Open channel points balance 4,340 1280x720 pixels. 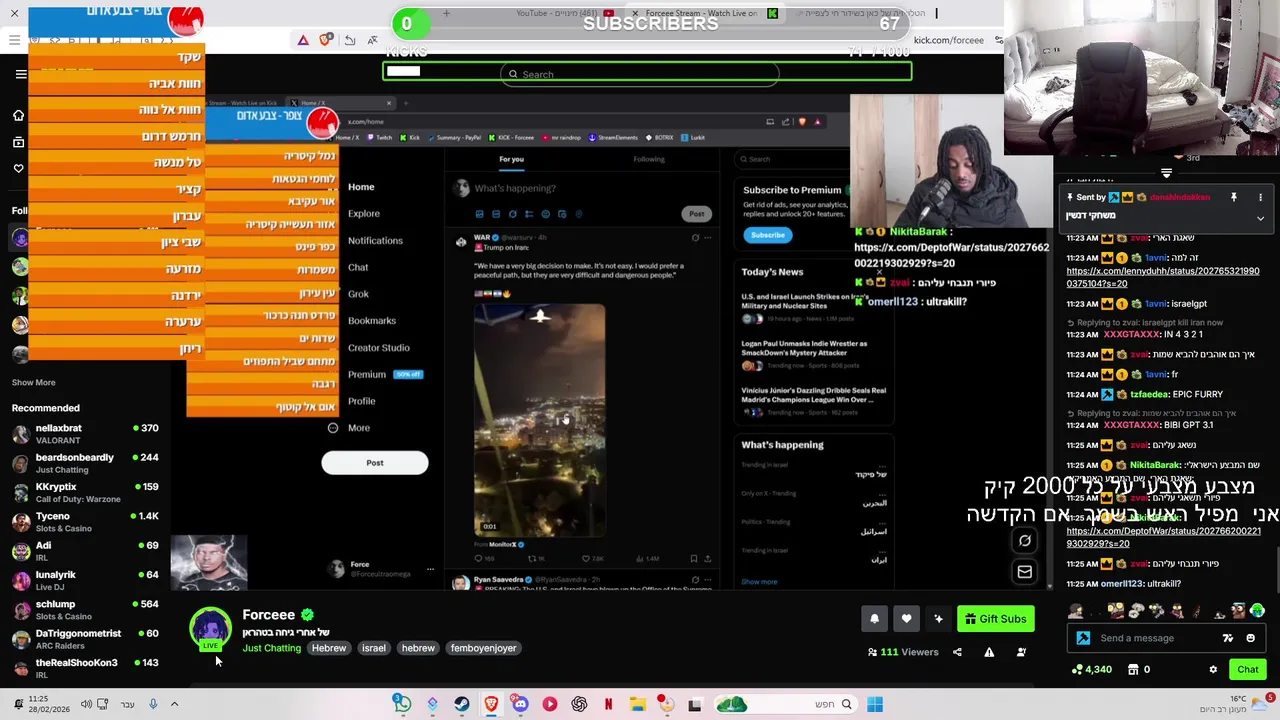coord(1091,670)
